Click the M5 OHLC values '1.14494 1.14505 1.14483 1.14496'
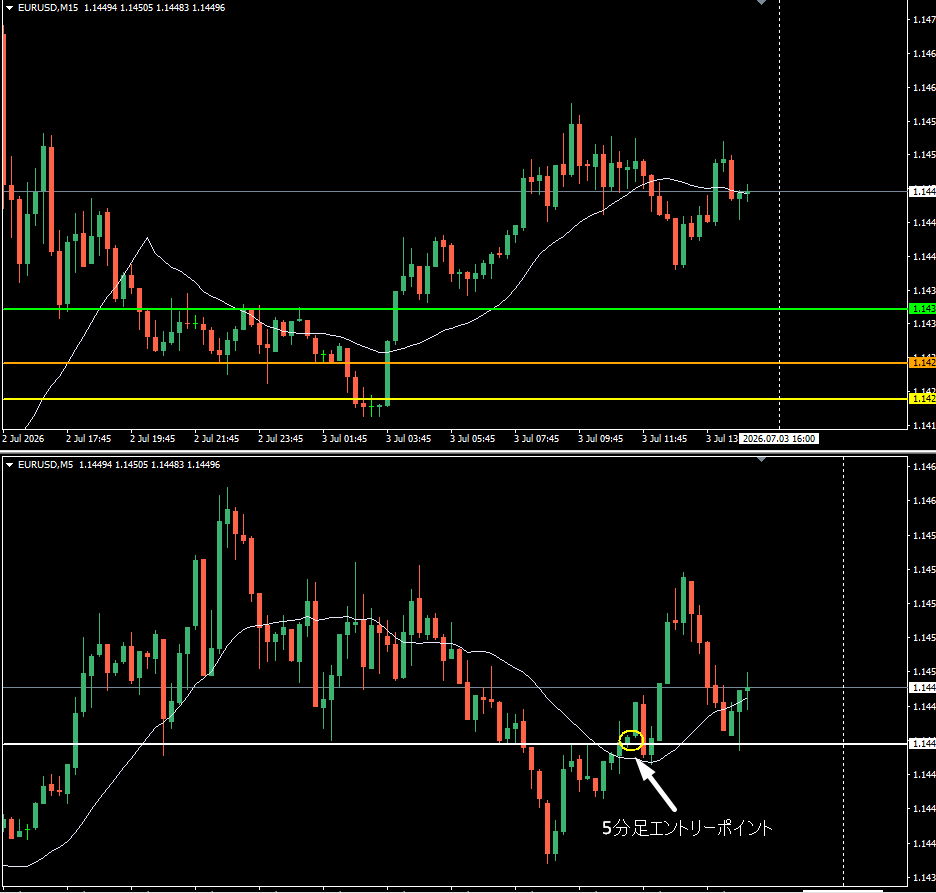 150,464
